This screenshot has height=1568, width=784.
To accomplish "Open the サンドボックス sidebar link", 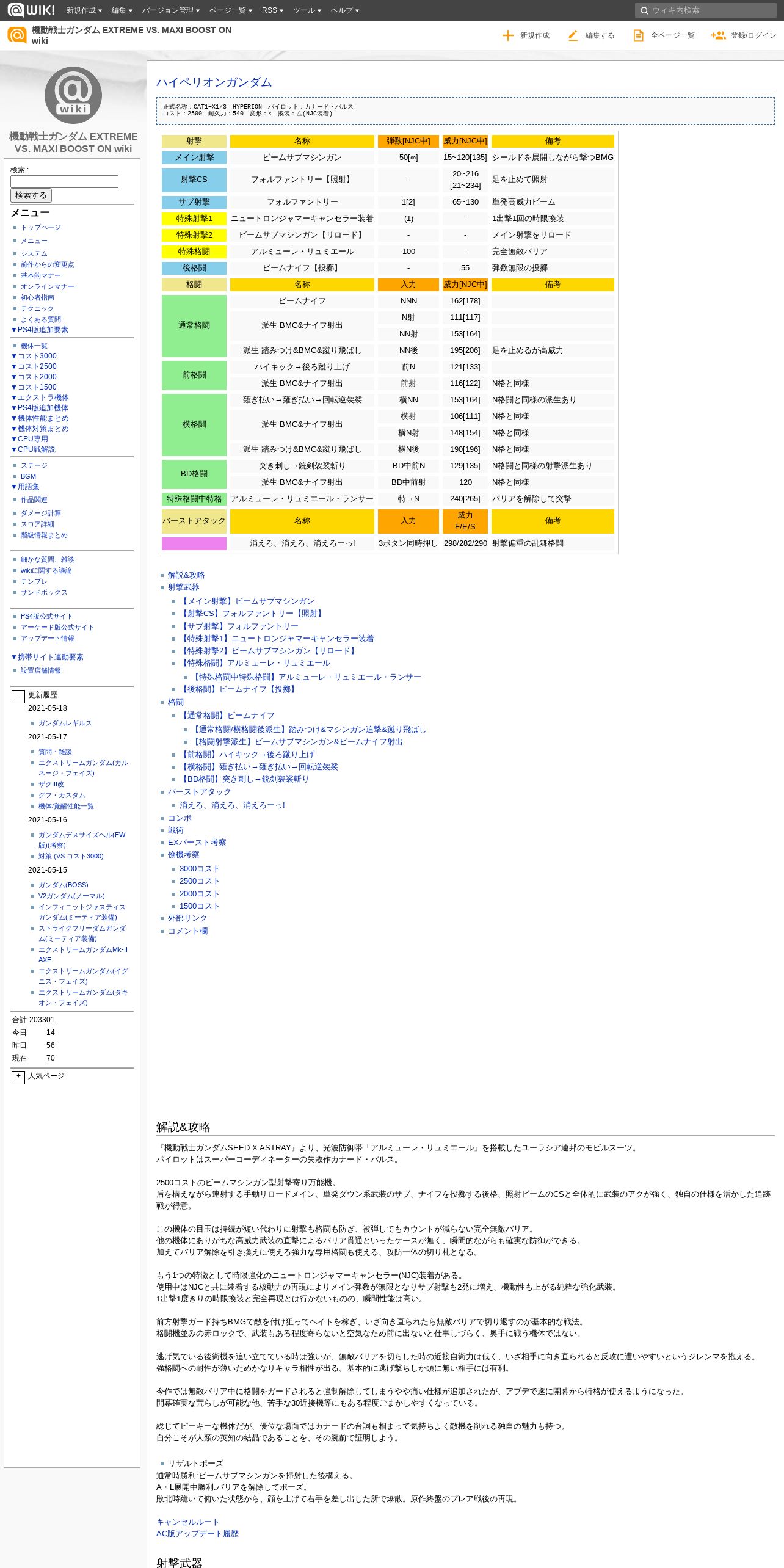I will pyautogui.click(x=44, y=592).
